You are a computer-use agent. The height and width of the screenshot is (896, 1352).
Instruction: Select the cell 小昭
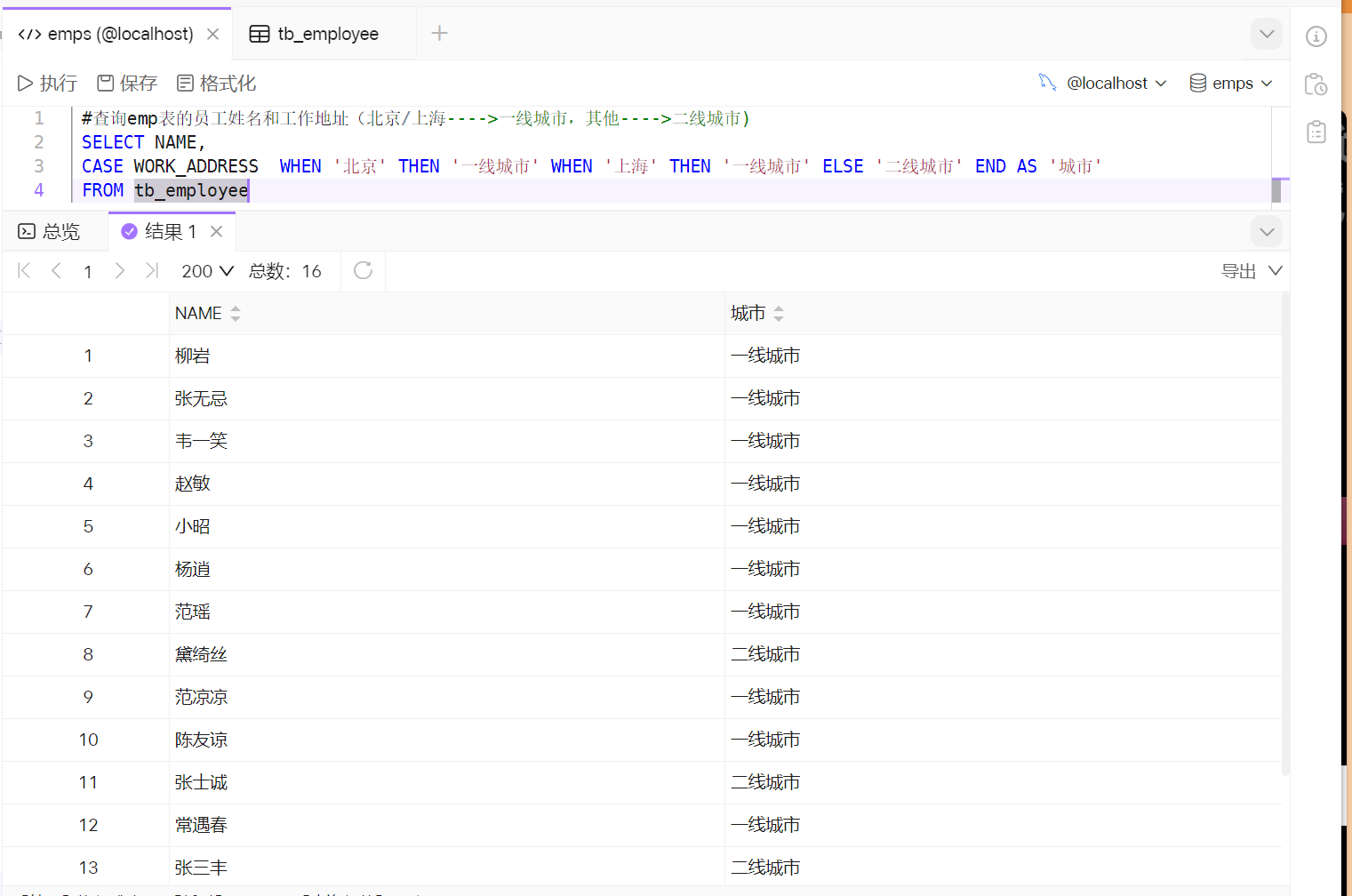pyautogui.click(x=447, y=527)
